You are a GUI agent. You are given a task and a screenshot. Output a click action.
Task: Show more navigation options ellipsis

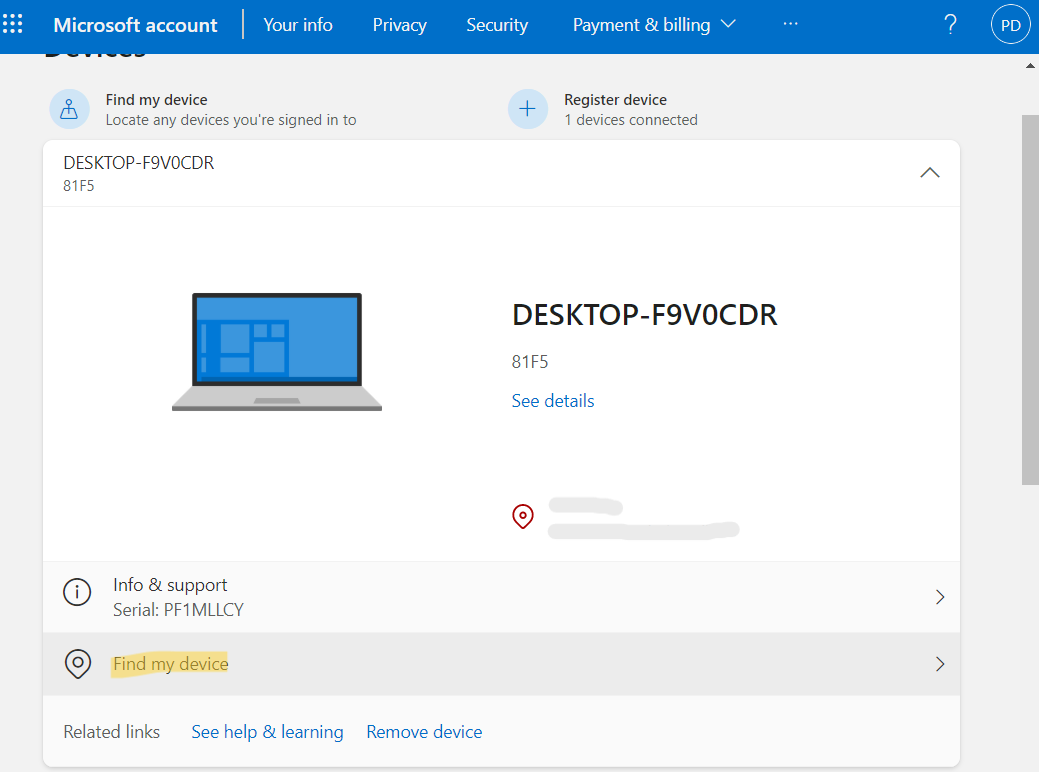coord(790,25)
